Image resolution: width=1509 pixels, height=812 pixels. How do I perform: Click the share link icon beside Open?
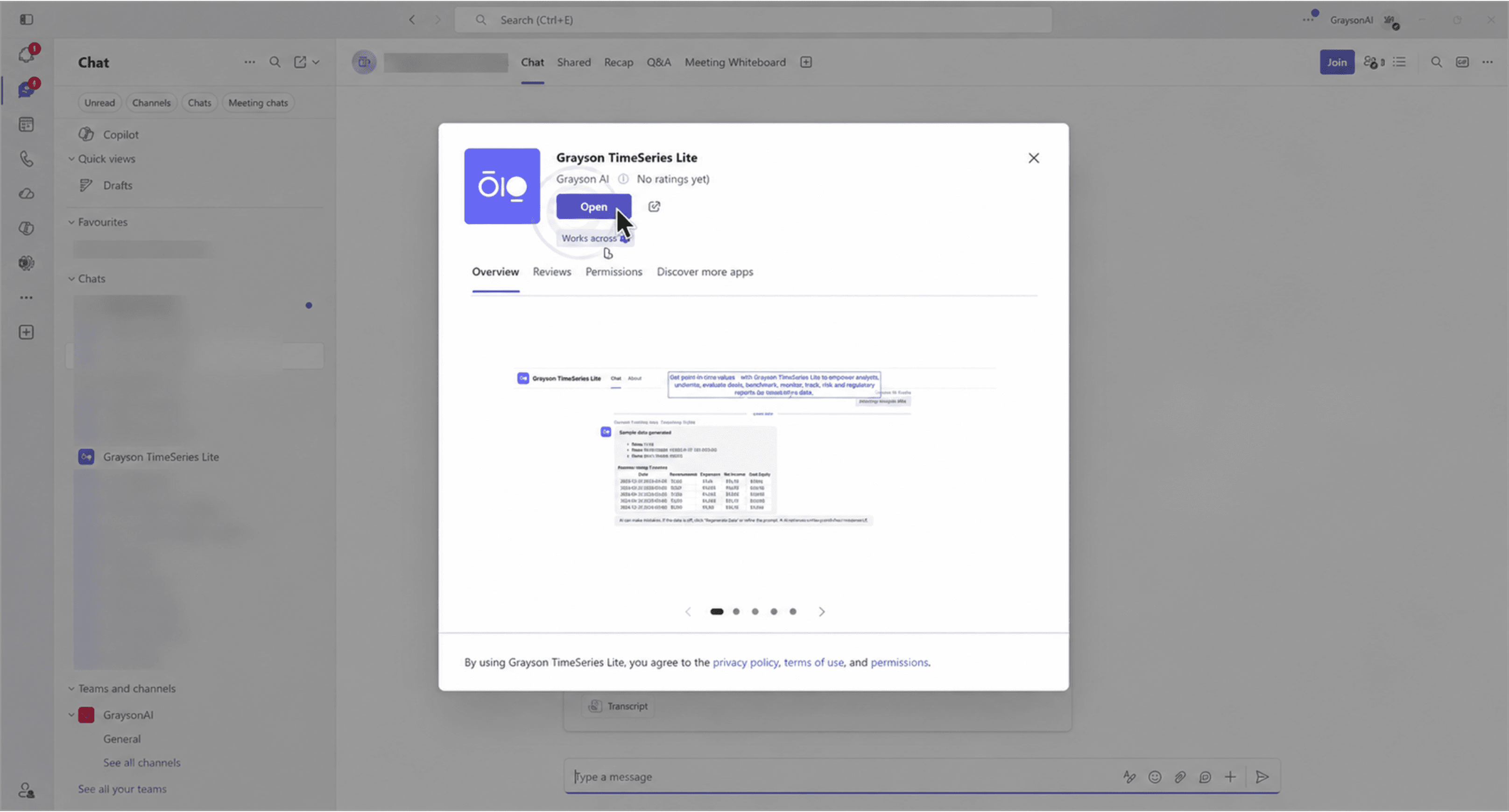(654, 207)
